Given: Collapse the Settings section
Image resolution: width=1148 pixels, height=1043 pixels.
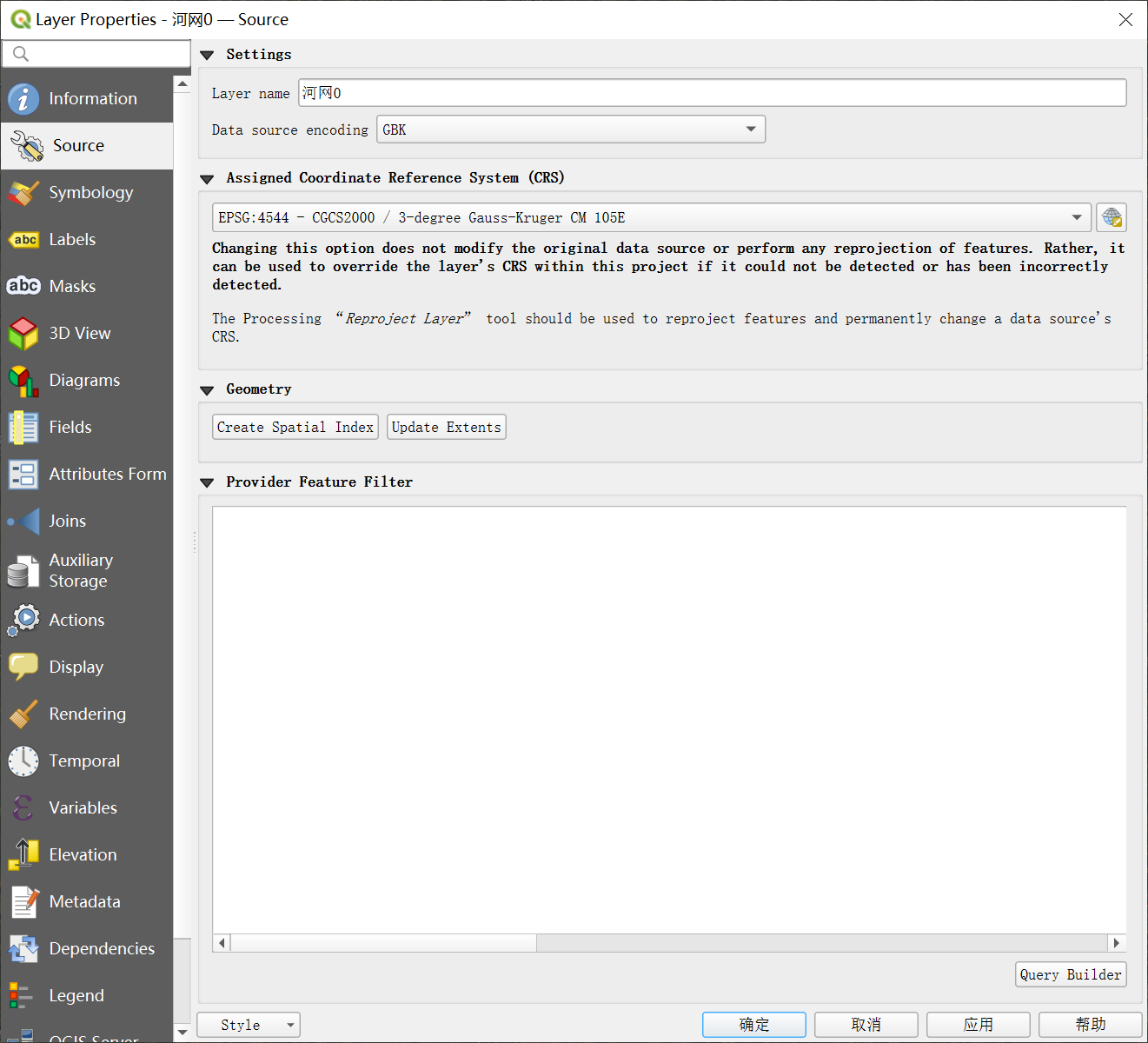Looking at the screenshot, I should click(x=207, y=55).
